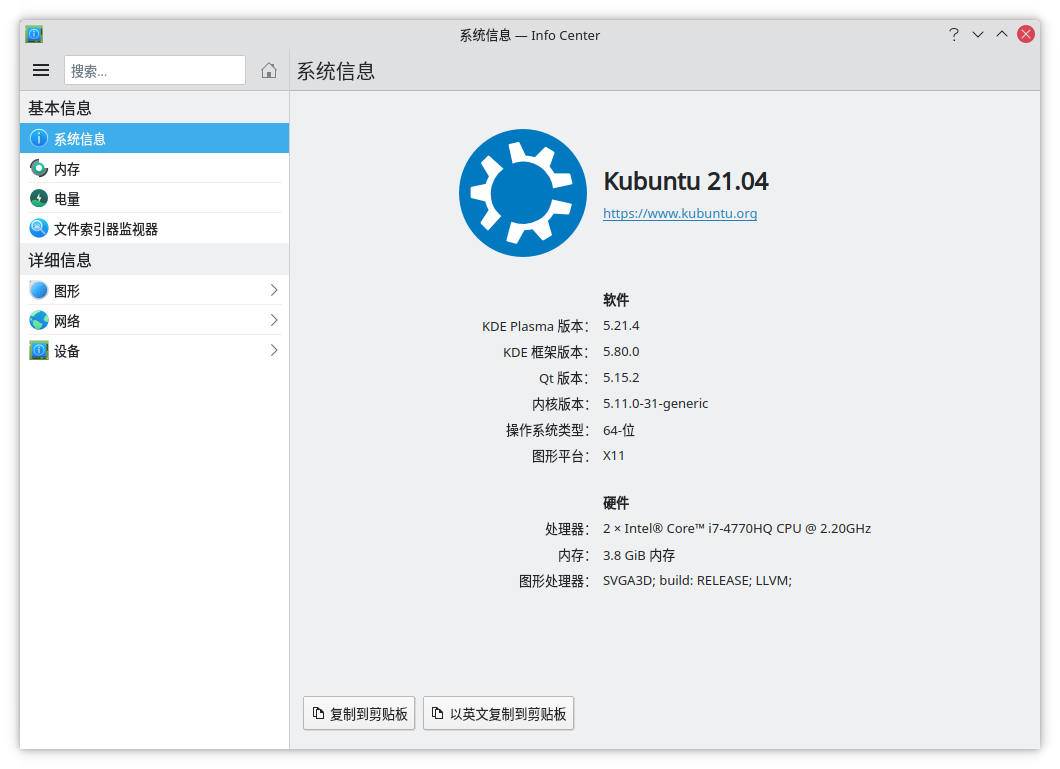Click the SVGA3D graphics processor value

(x=698, y=580)
